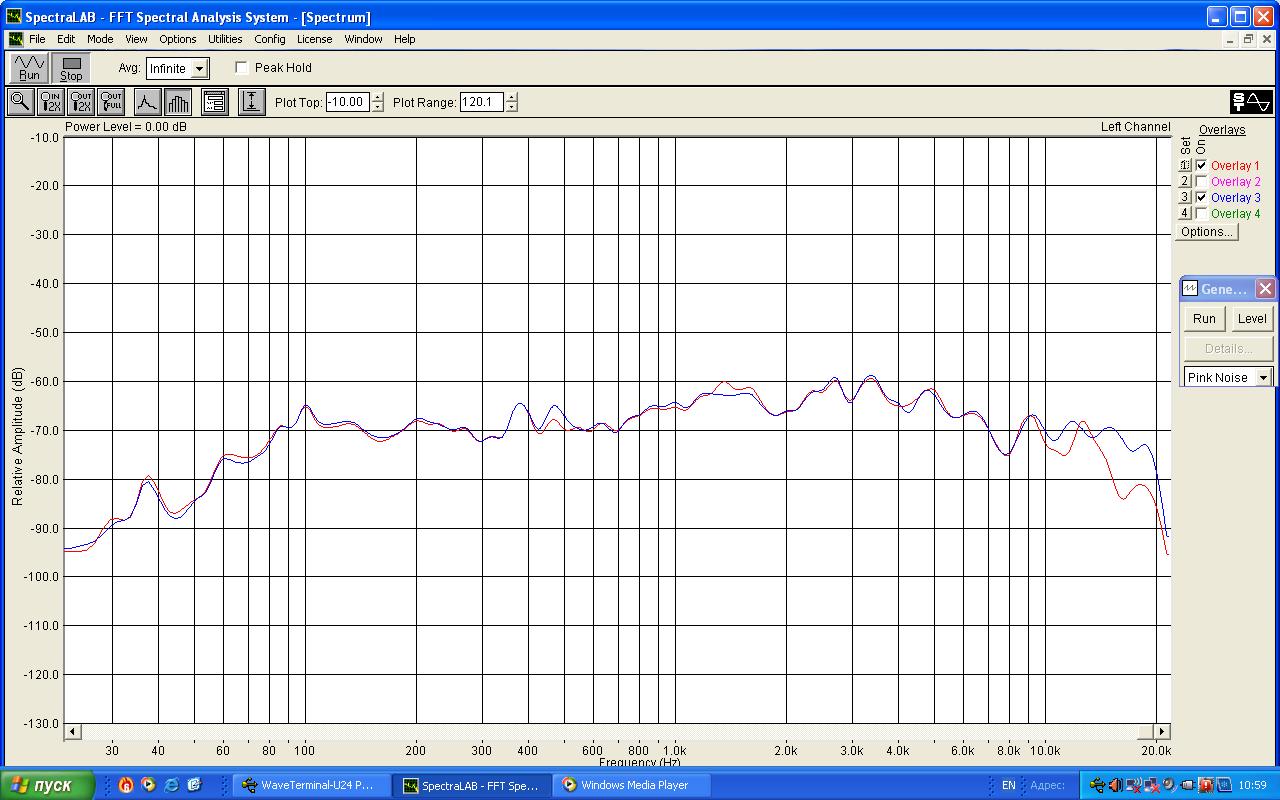
Task: Click the Windows Start button
Action: 48,785
